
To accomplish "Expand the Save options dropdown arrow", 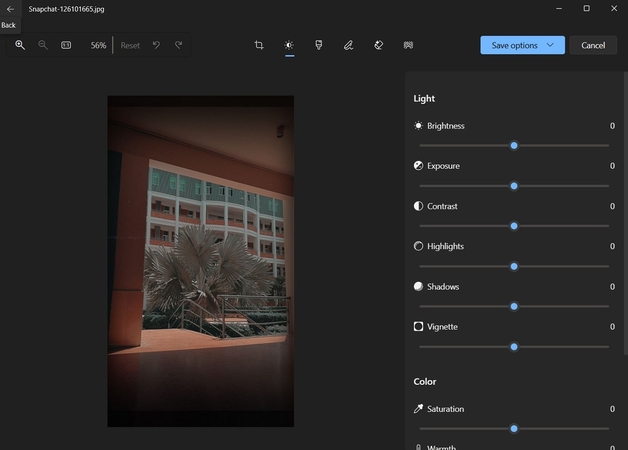I will 550,45.
